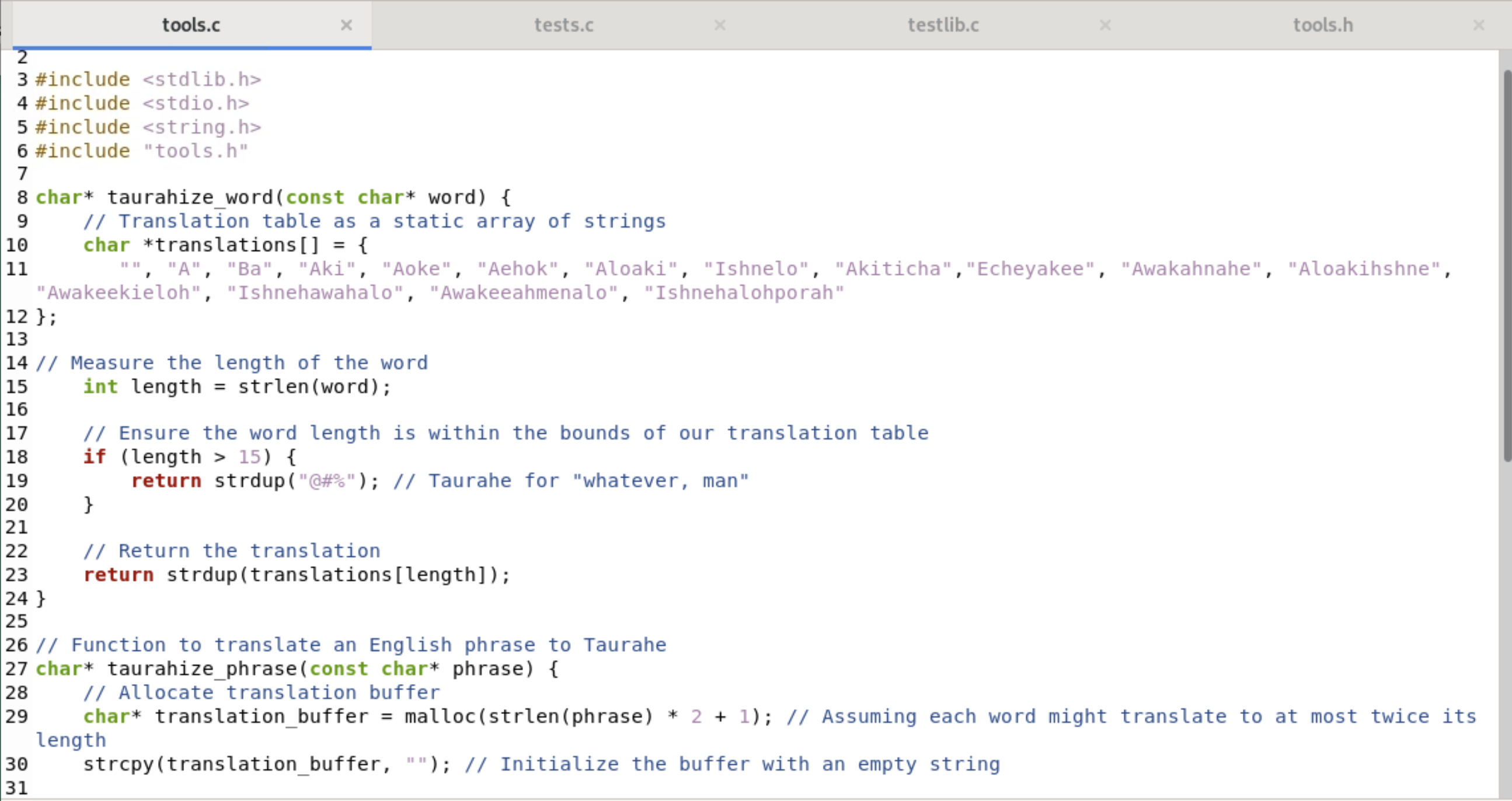This screenshot has width=1512, height=801.
Task: Close the tools.c tab
Action: click(x=347, y=25)
